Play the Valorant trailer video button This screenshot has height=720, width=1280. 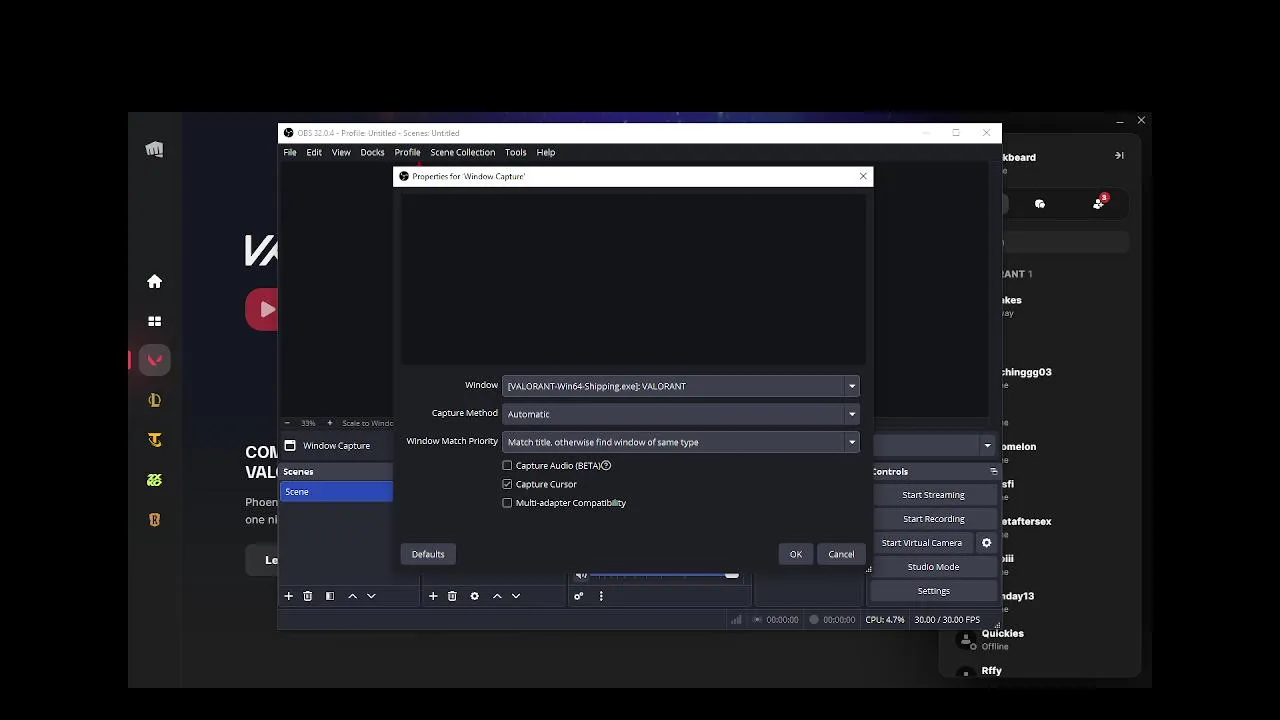coord(262,310)
